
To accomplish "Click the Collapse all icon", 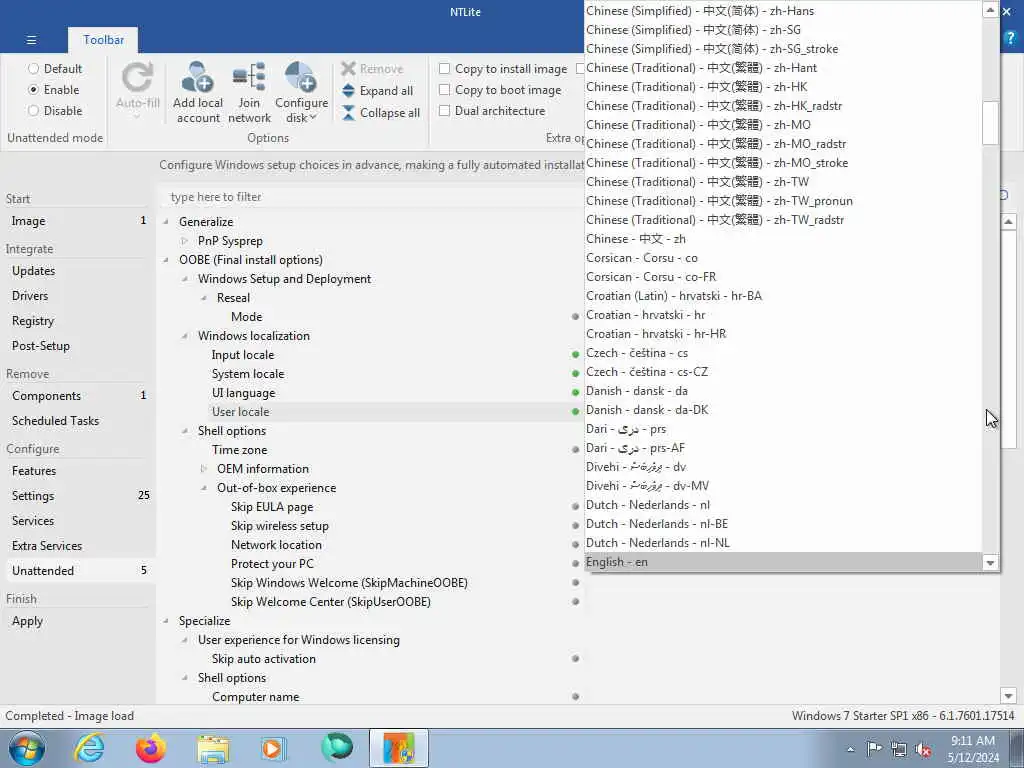I will (x=349, y=112).
